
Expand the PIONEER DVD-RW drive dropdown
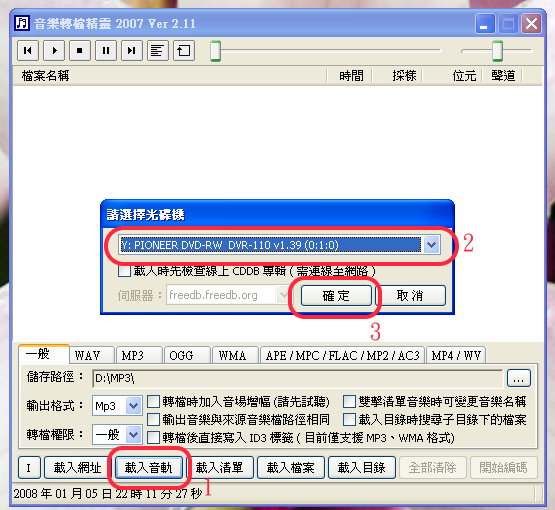coord(431,245)
